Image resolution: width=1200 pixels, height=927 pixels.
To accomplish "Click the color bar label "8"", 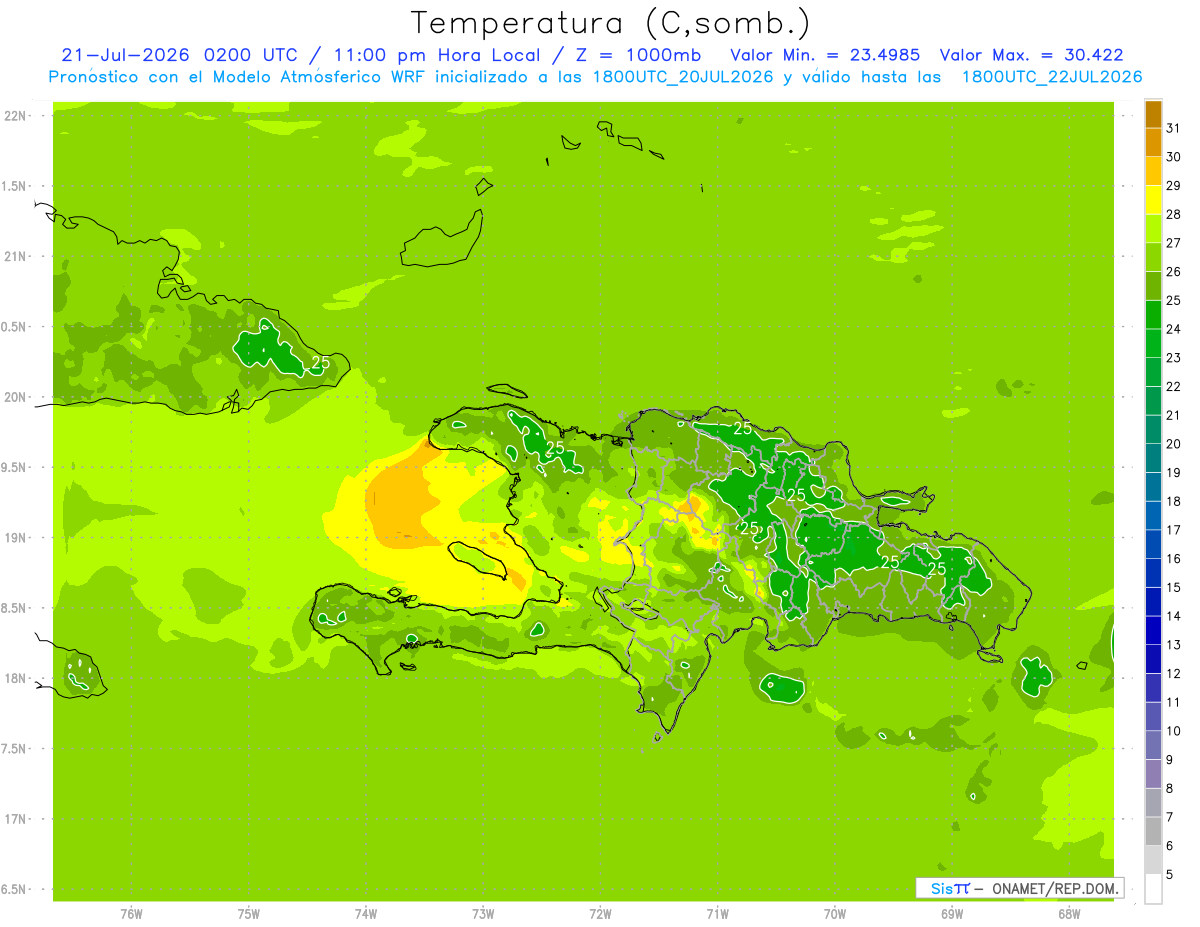I will coord(1169,789).
